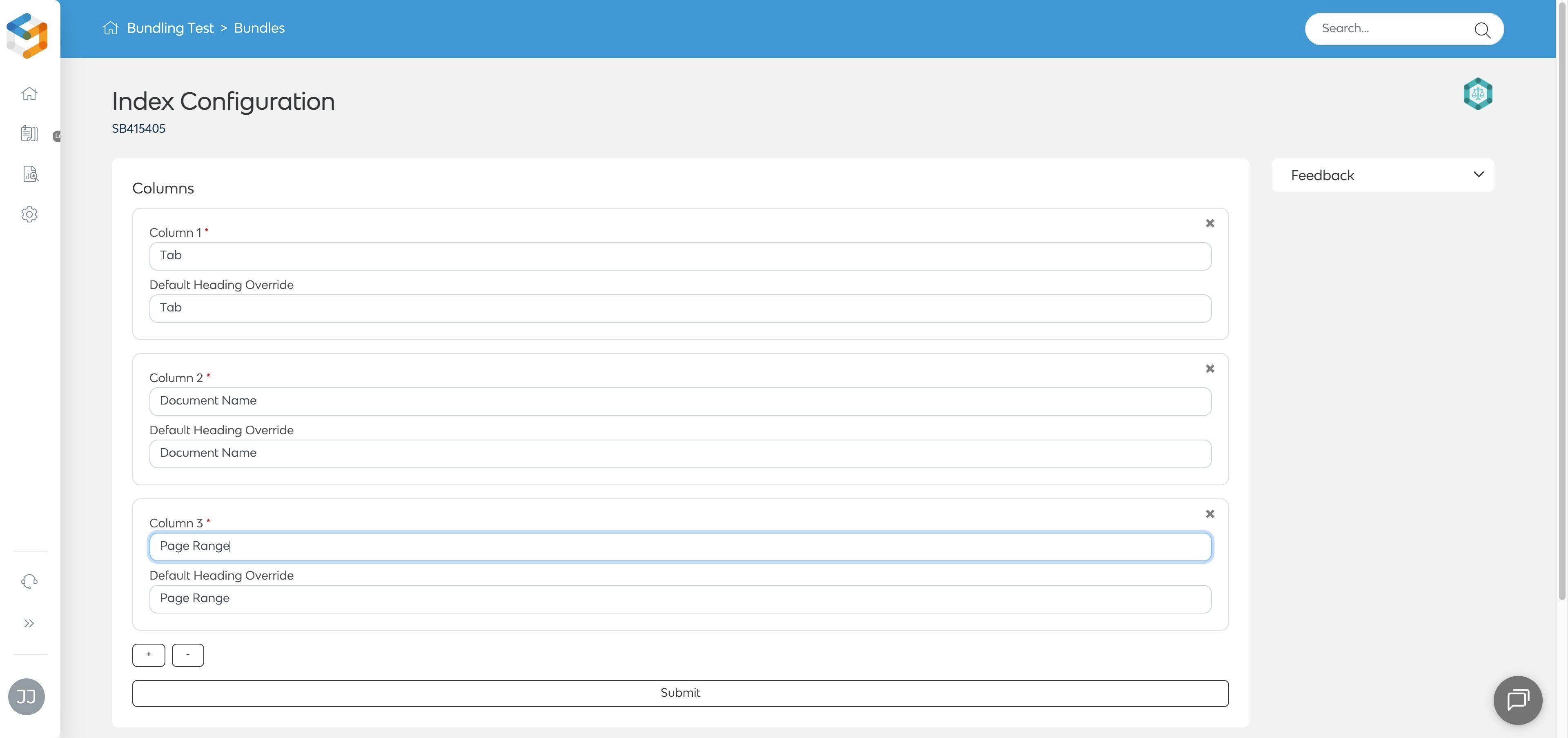The height and width of the screenshot is (738, 1568).
Task: Click the support headset icon
Action: click(x=29, y=582)
